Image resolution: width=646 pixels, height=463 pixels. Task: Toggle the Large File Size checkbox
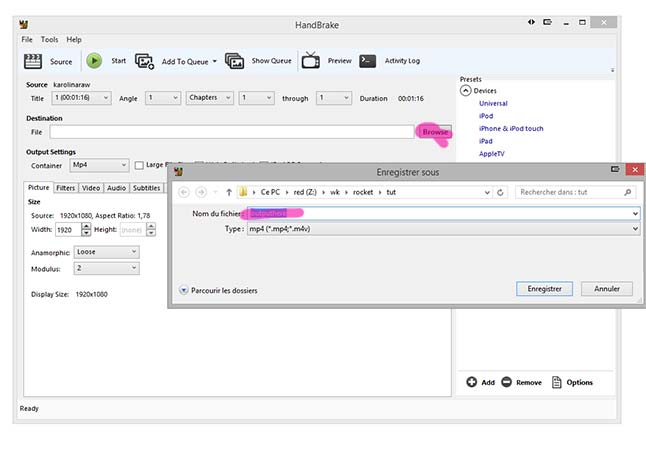139,166
